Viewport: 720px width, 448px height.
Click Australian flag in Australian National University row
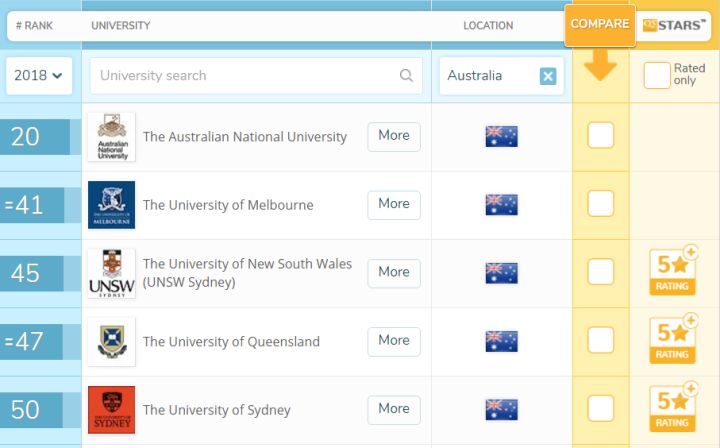pyautogui.click(x=501, y=136)
